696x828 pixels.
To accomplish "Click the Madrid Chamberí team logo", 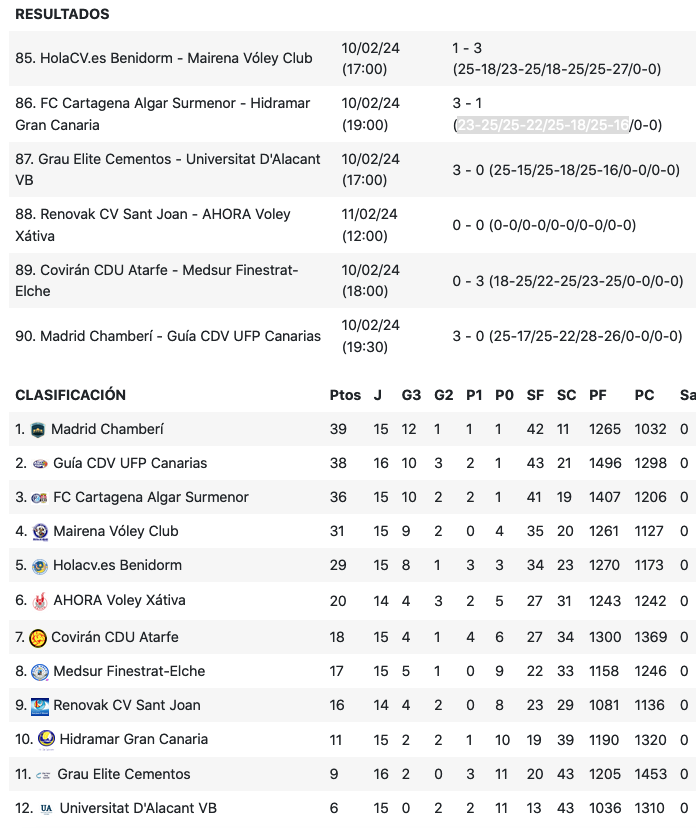I will (38, 430).
